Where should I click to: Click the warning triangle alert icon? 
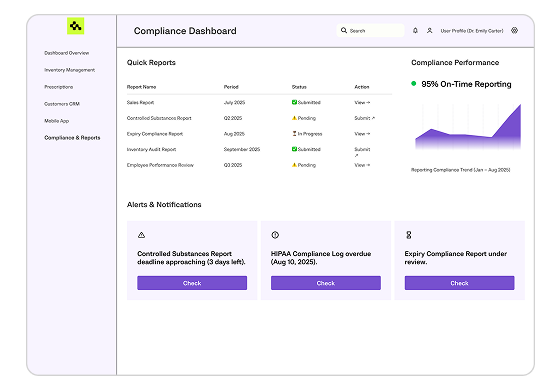141,235
